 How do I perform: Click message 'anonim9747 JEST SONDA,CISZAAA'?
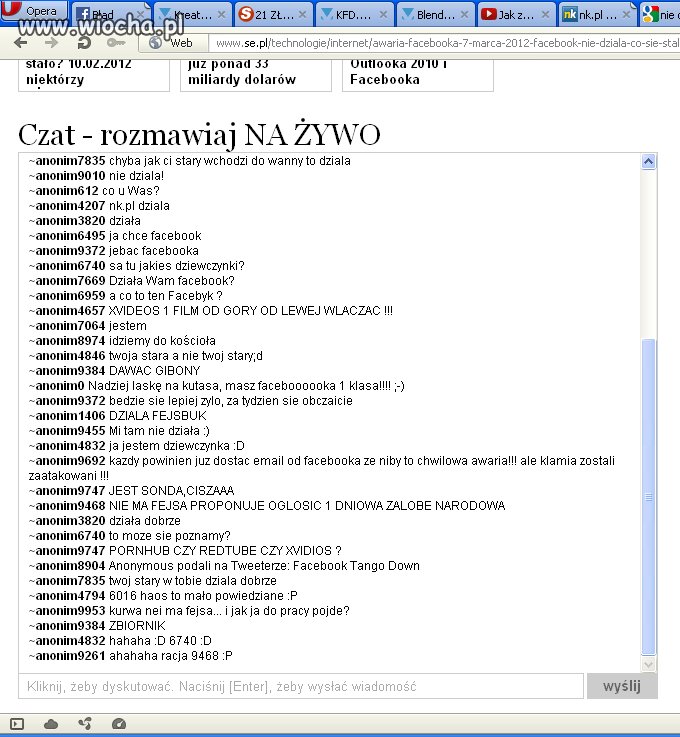coord(131,491)
